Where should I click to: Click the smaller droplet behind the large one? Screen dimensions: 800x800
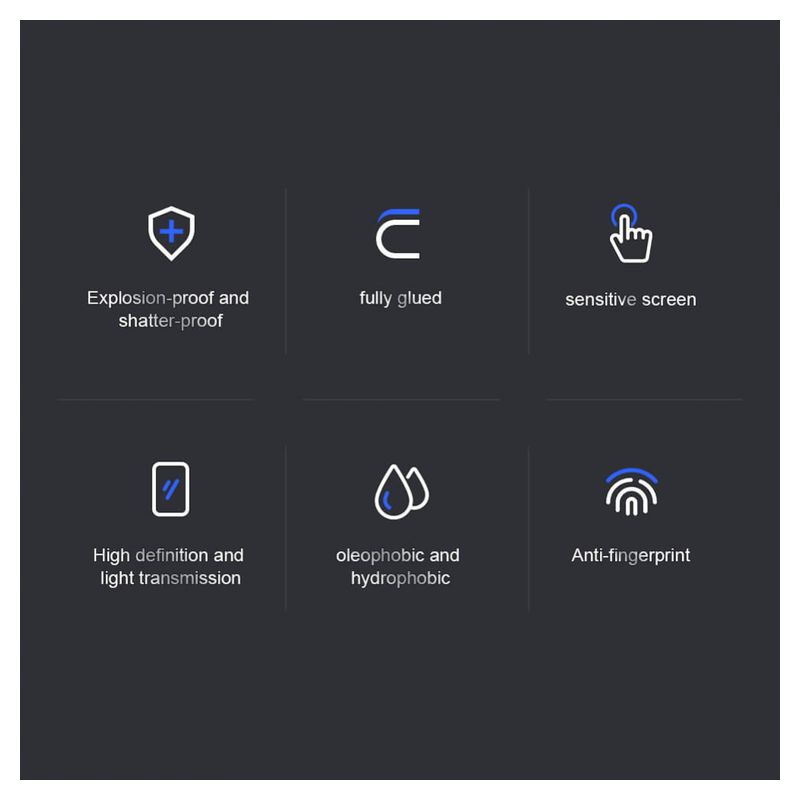[x=419, y=488]
